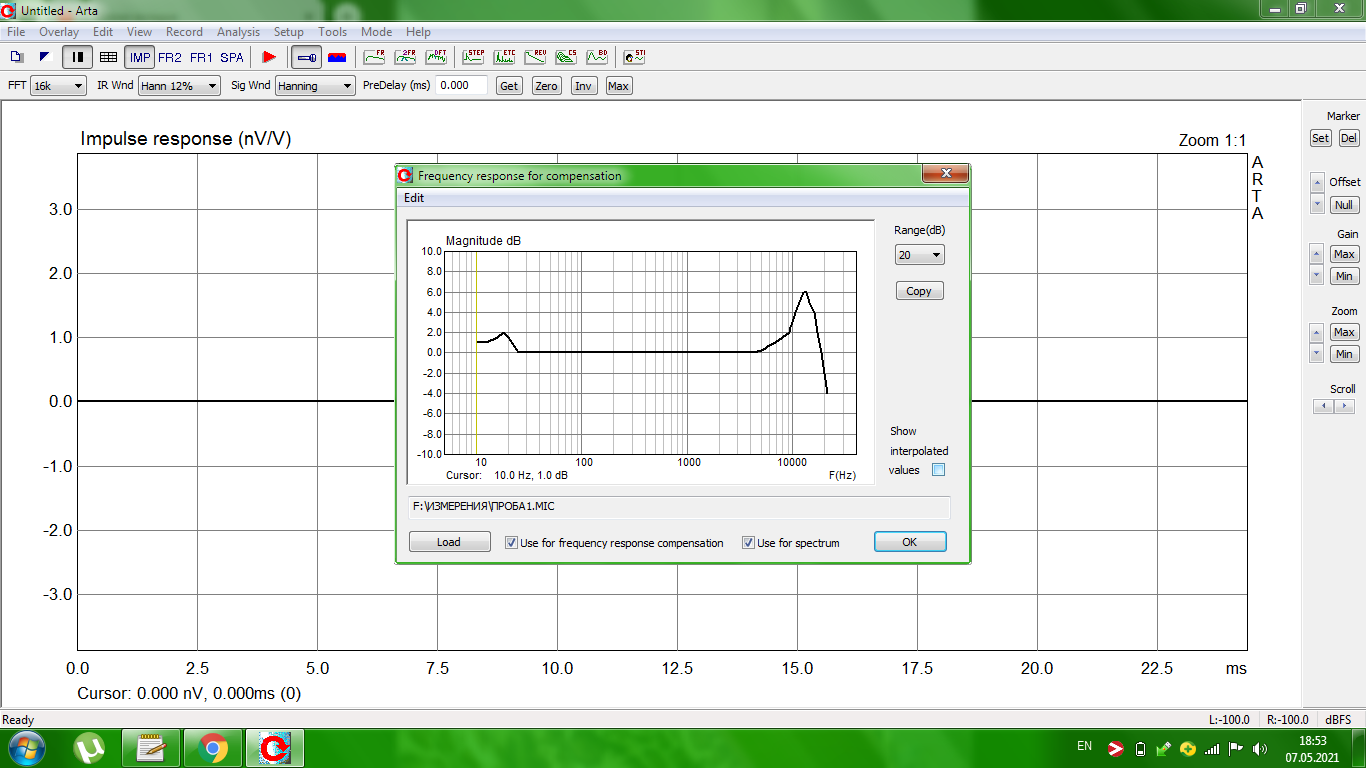Open the REV reverberation analysis icon
Viewport: 1366px width, 768px height.
point(535,57)
